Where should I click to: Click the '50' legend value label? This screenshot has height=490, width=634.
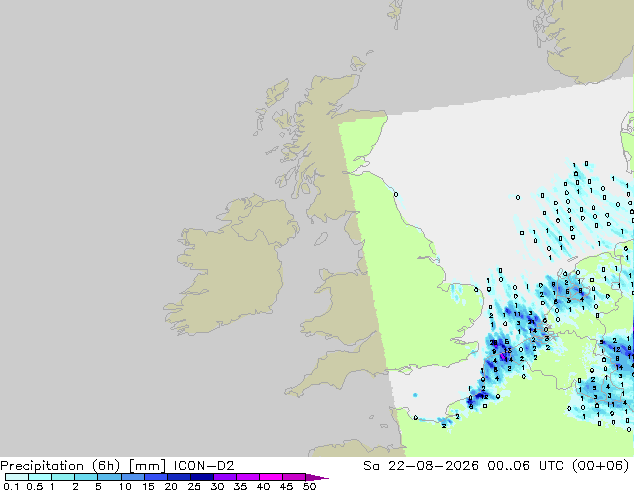pos(310,486)
